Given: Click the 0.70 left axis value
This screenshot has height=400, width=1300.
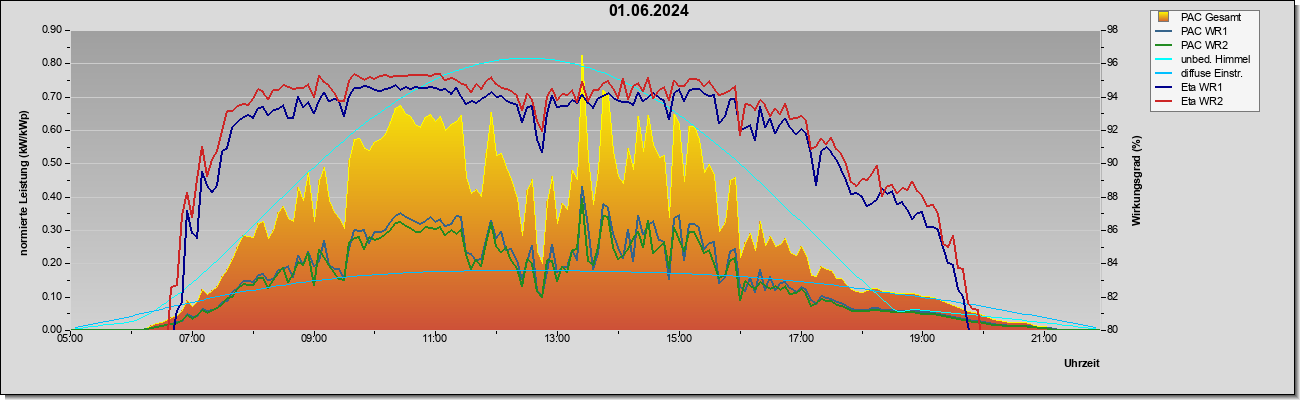Looking at the screenshot, I should [53, 97].
